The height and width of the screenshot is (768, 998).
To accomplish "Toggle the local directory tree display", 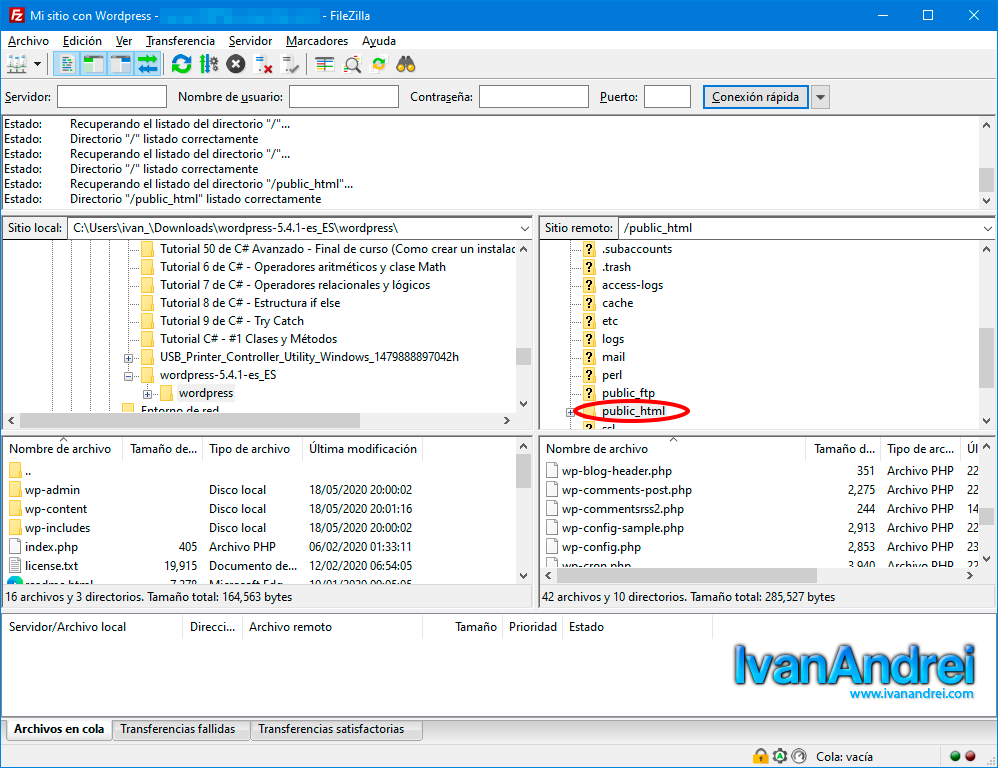I will tap(94, 64).
